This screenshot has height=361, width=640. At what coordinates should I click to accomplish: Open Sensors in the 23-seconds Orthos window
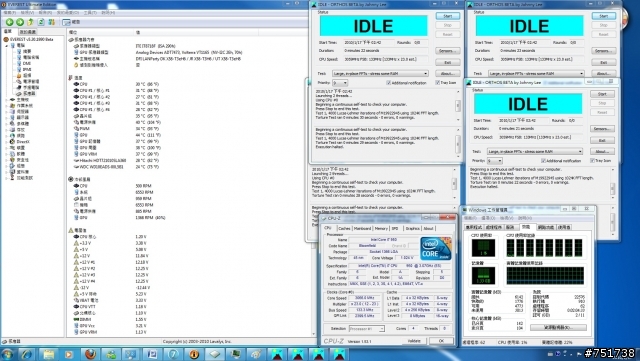[x=604, y=51]
